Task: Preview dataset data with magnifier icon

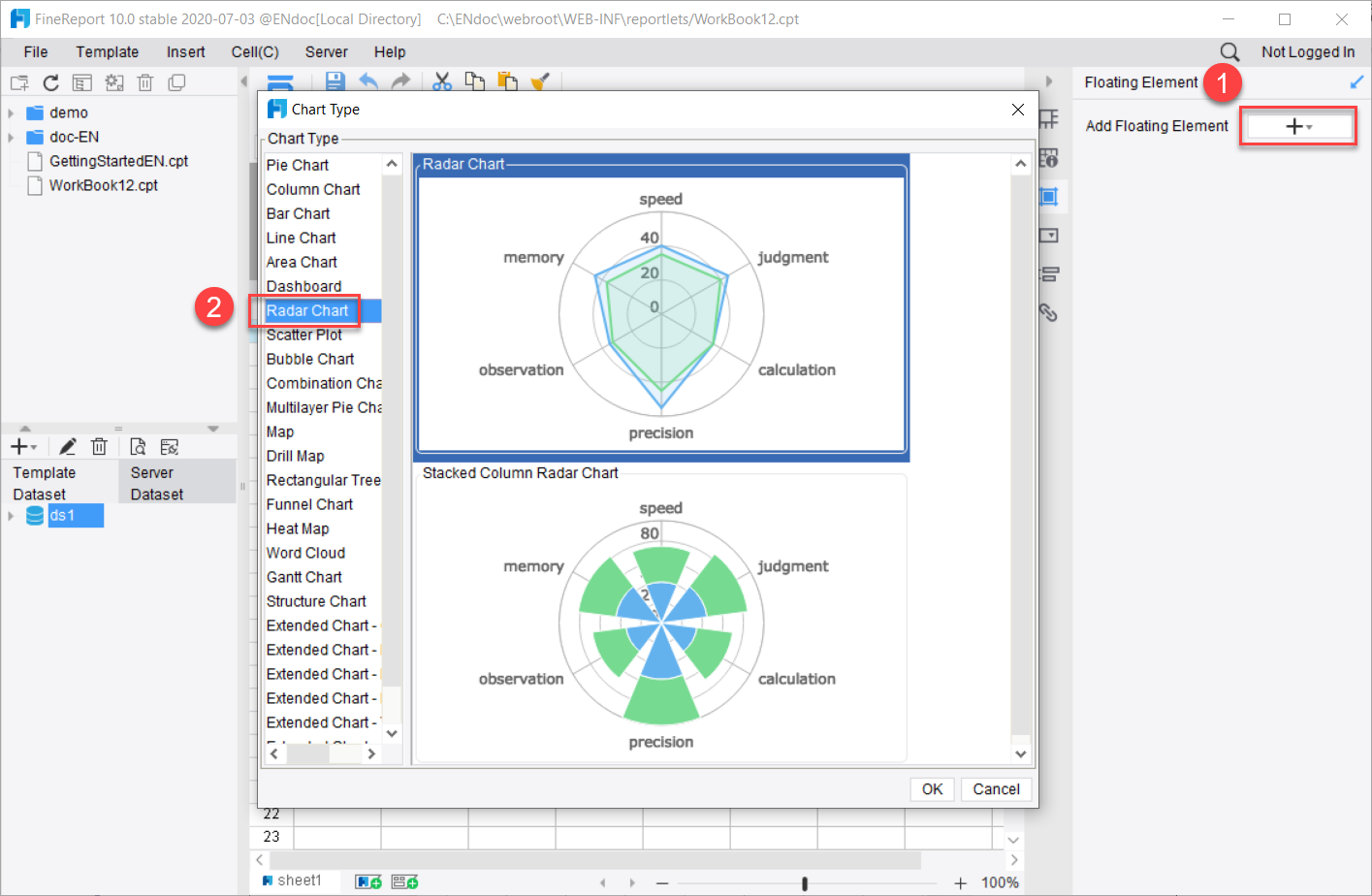Action: (138, 446)
